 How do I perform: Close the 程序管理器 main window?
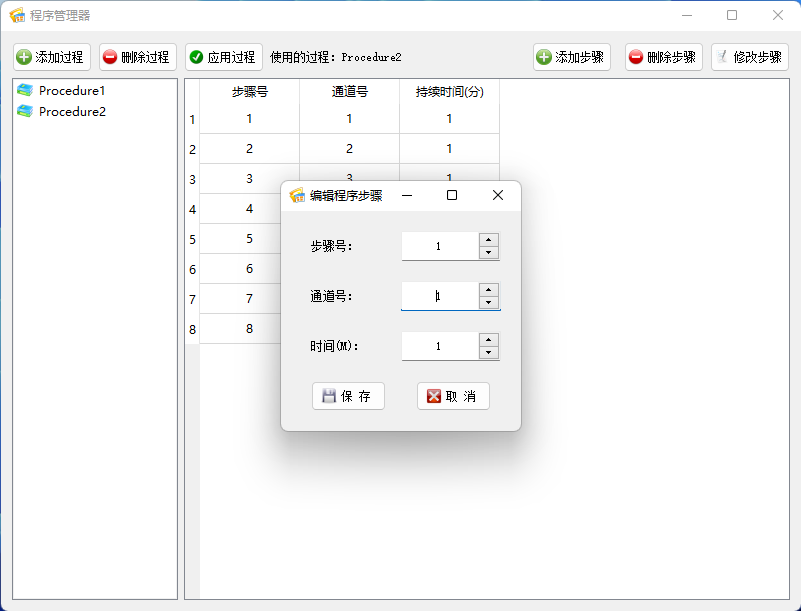pos(778,15)
